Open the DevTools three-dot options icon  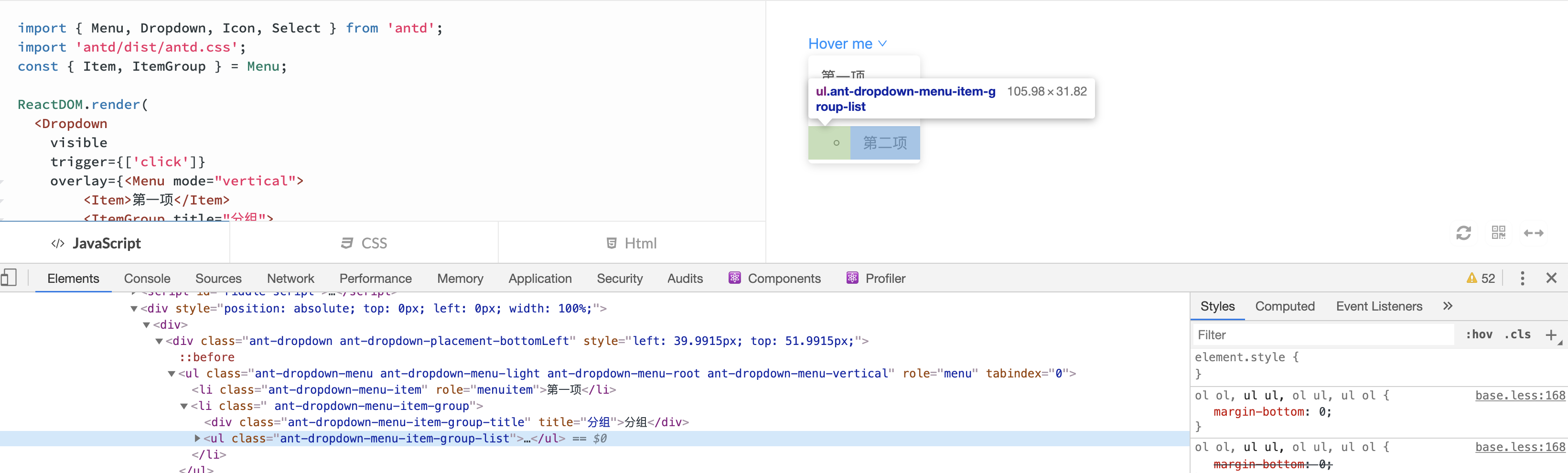[x=1522, y=278]
